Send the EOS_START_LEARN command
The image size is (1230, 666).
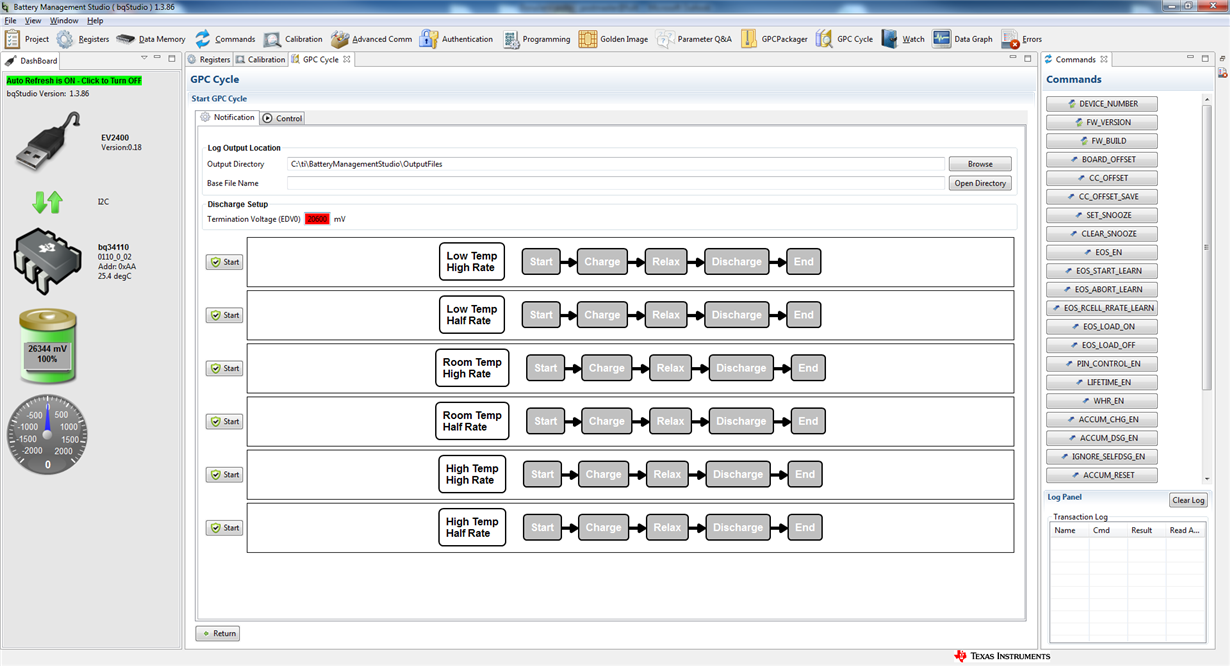pyautogui.click(x=1102, y=271)
